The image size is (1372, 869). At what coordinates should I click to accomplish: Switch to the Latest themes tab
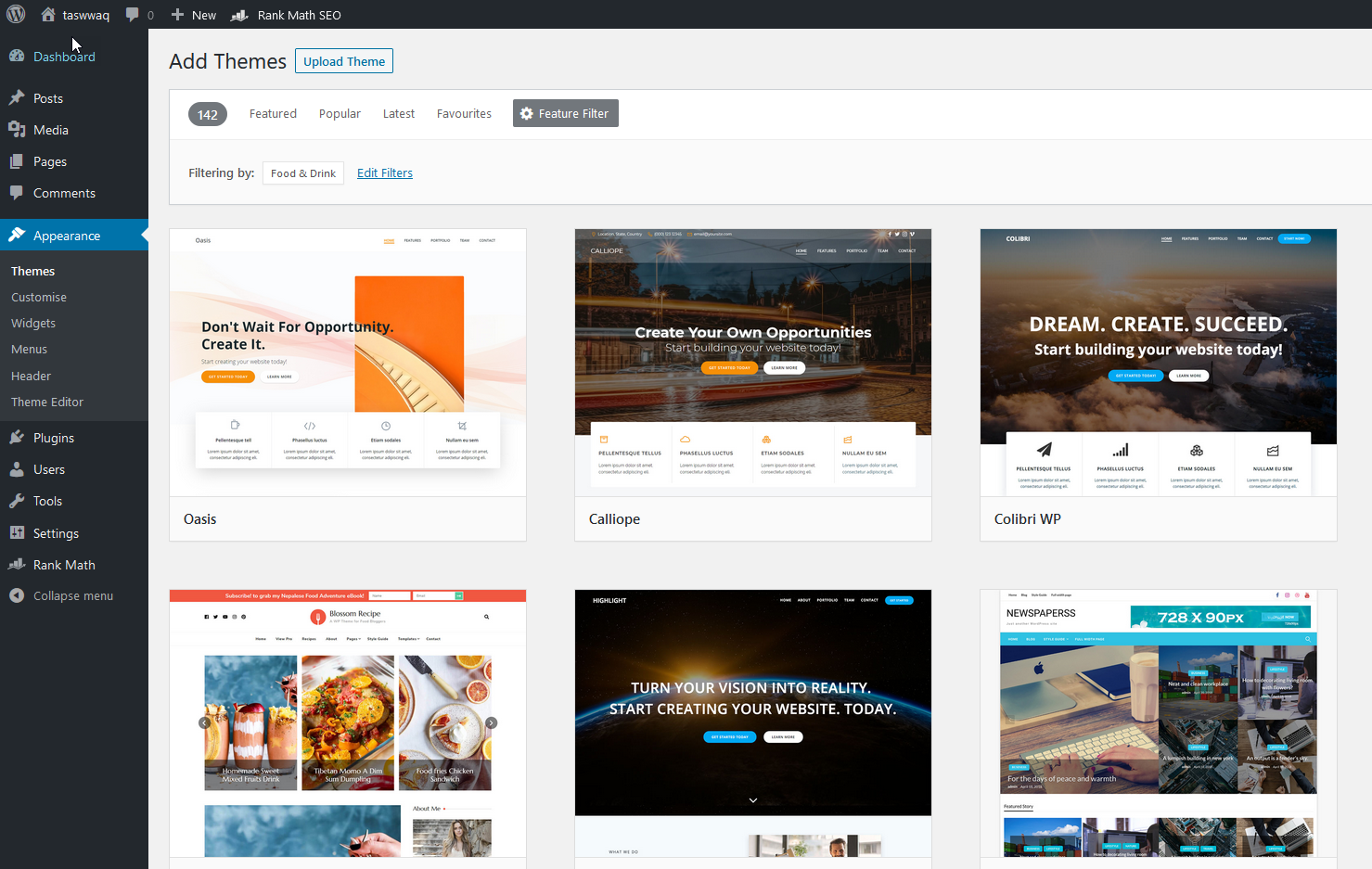399,113
